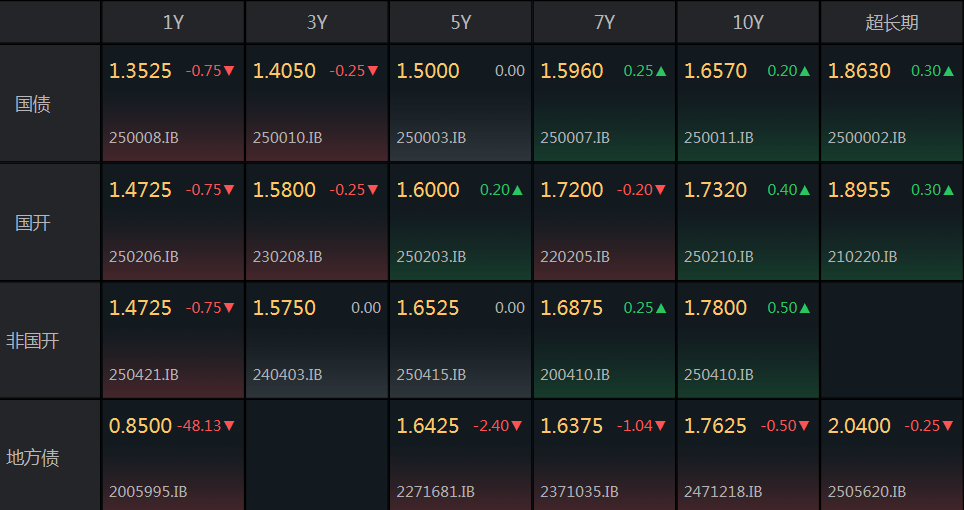Click the 国债 row label

tap(33, 104)
